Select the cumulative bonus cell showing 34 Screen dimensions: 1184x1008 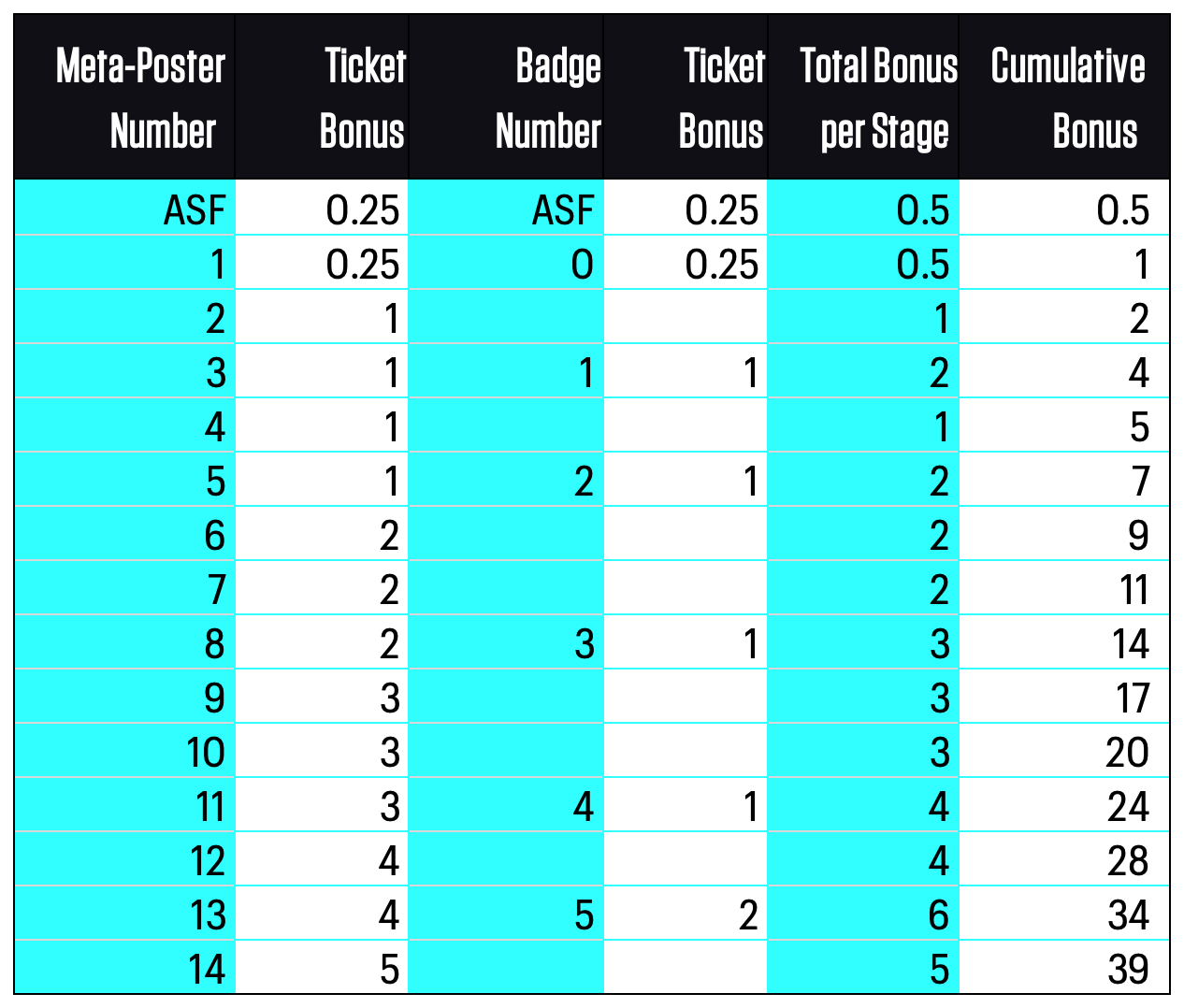[1064, 914]
